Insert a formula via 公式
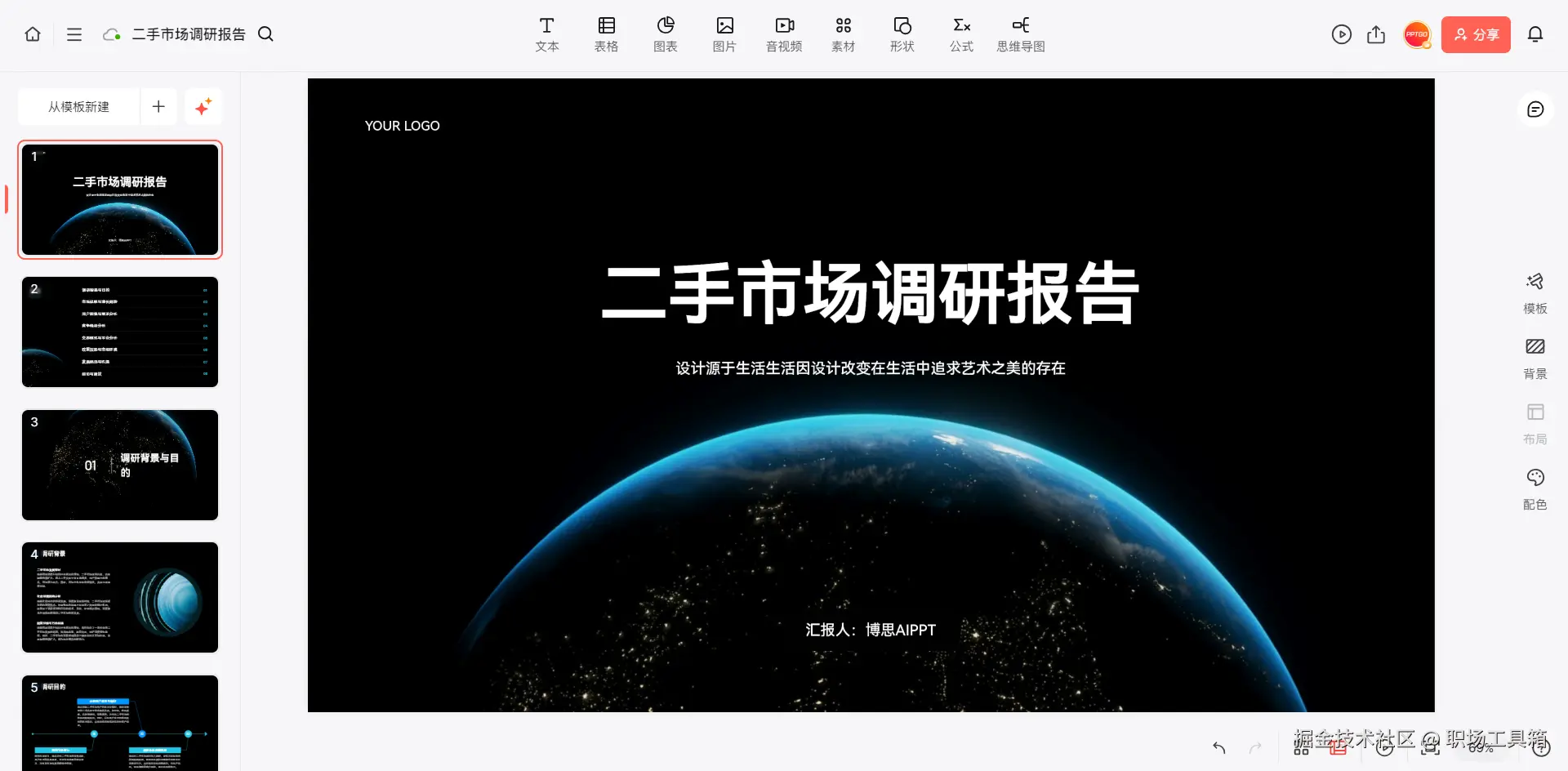This screenshot has height=771, width=1568. tap(962, 34)
